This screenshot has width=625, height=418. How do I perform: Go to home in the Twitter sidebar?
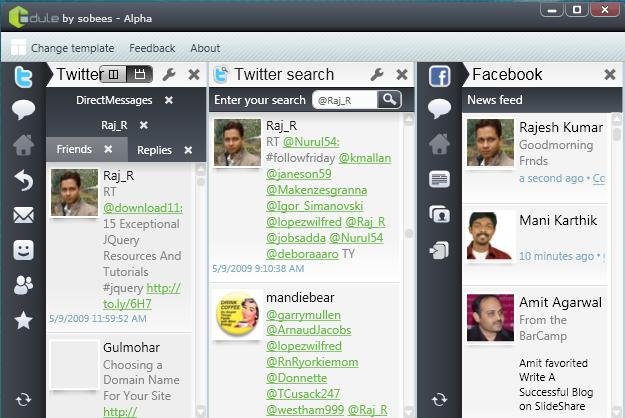tap(24, 145)
